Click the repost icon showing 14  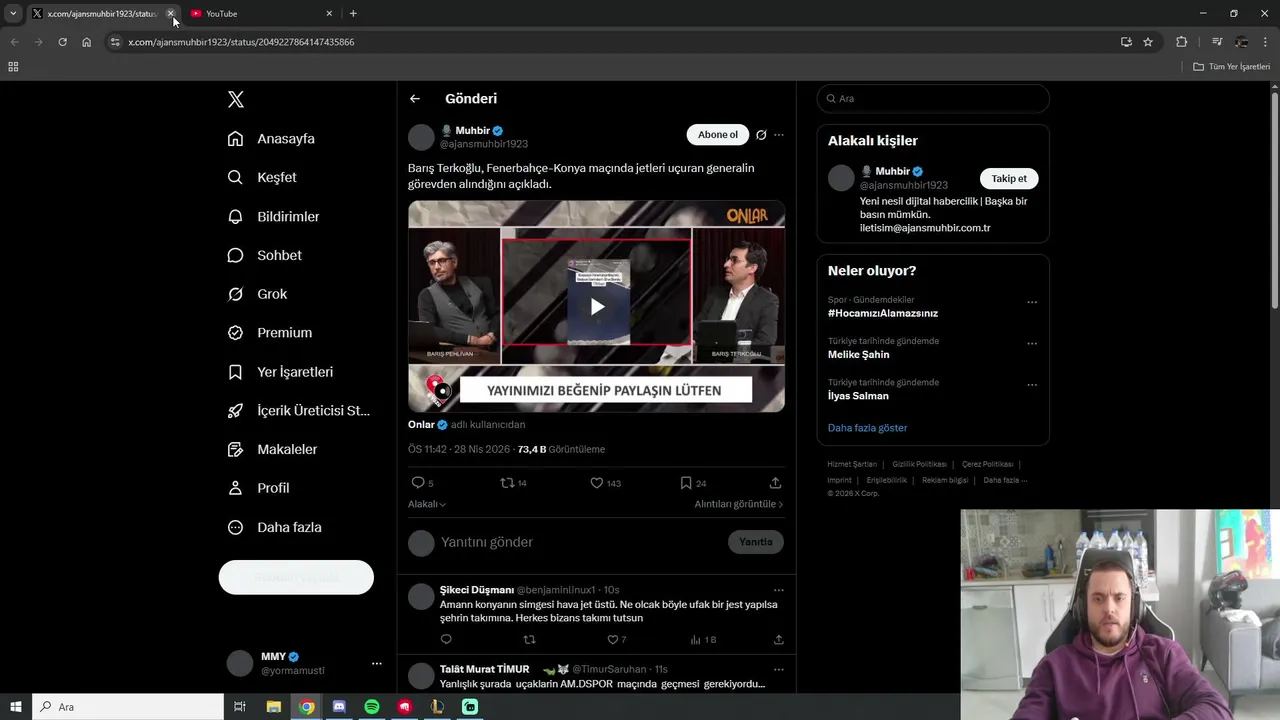[x=513, y=483]
